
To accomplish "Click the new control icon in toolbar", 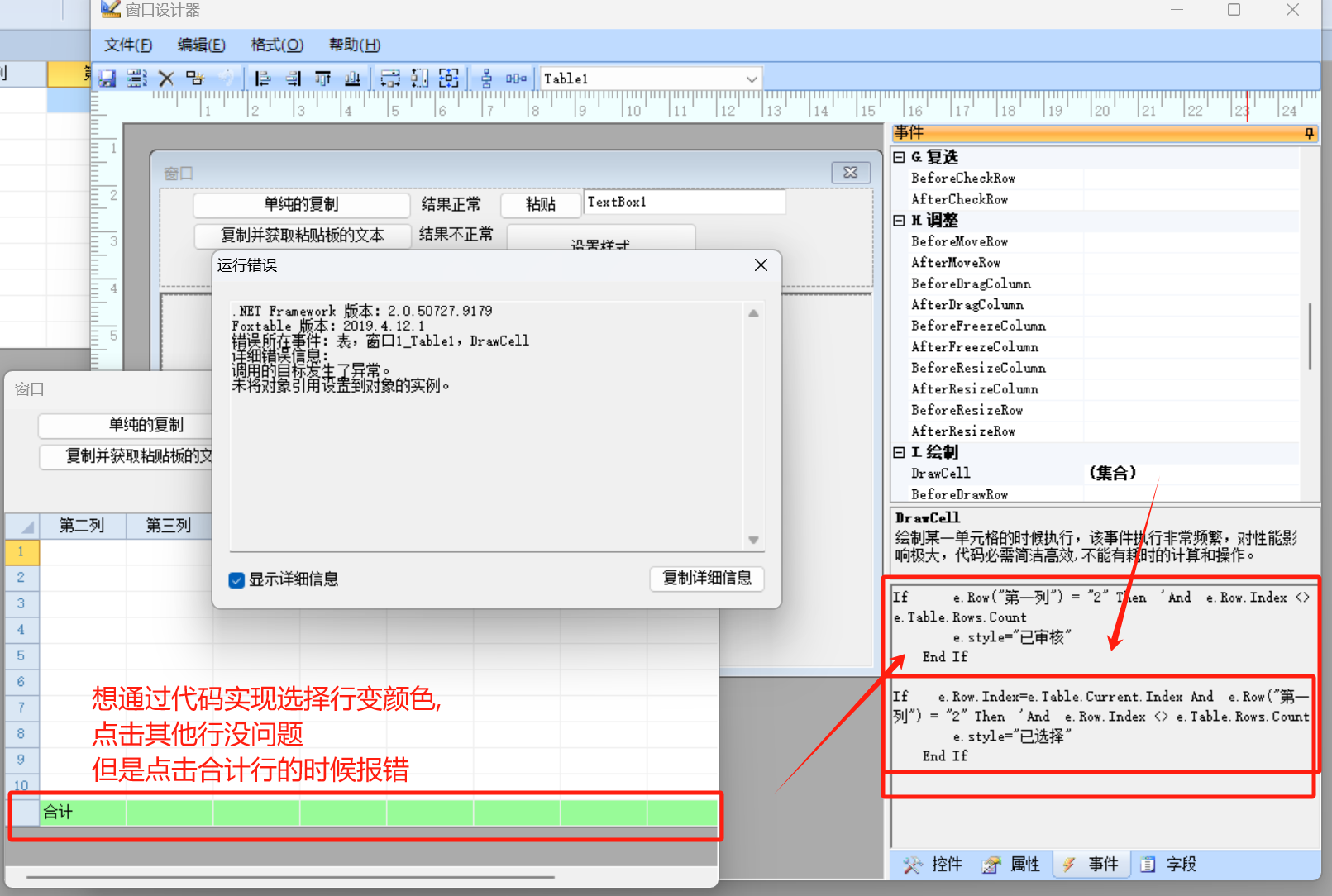I will point(195,79).
